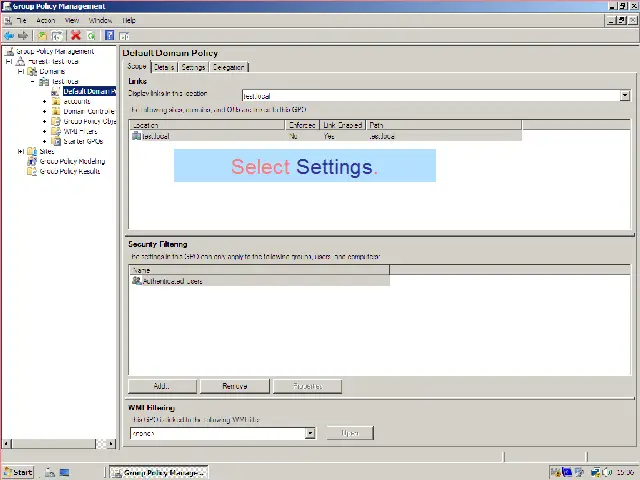Click the Group Policy Objects folder icon
640x480 pixels.
click(56, 121)
